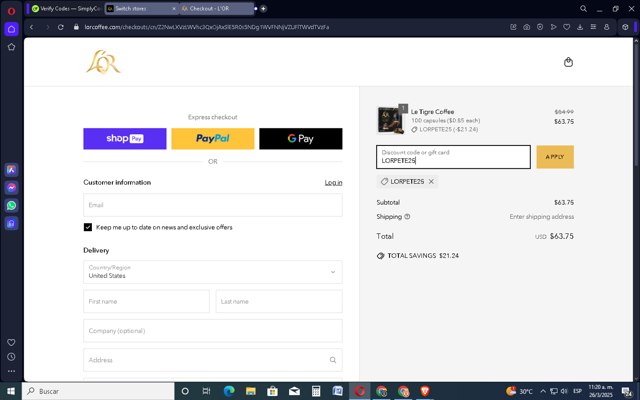Open the sidebar three-dots settings

[x=11, y=371]
